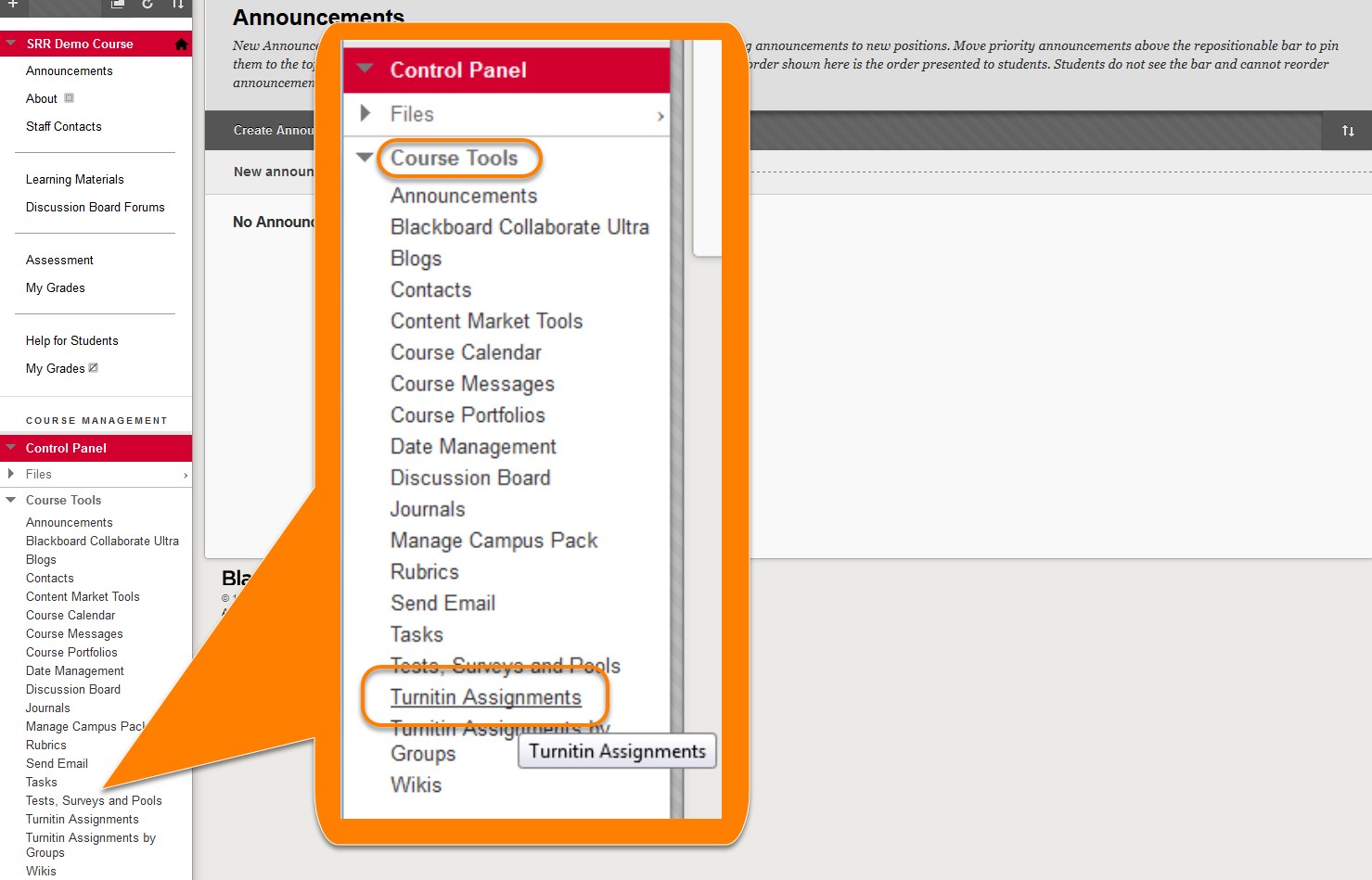The height and width of the screenshot is (880, 1372).
Task: Click the Announcements page heading
Action: click(x=318, y=18)
